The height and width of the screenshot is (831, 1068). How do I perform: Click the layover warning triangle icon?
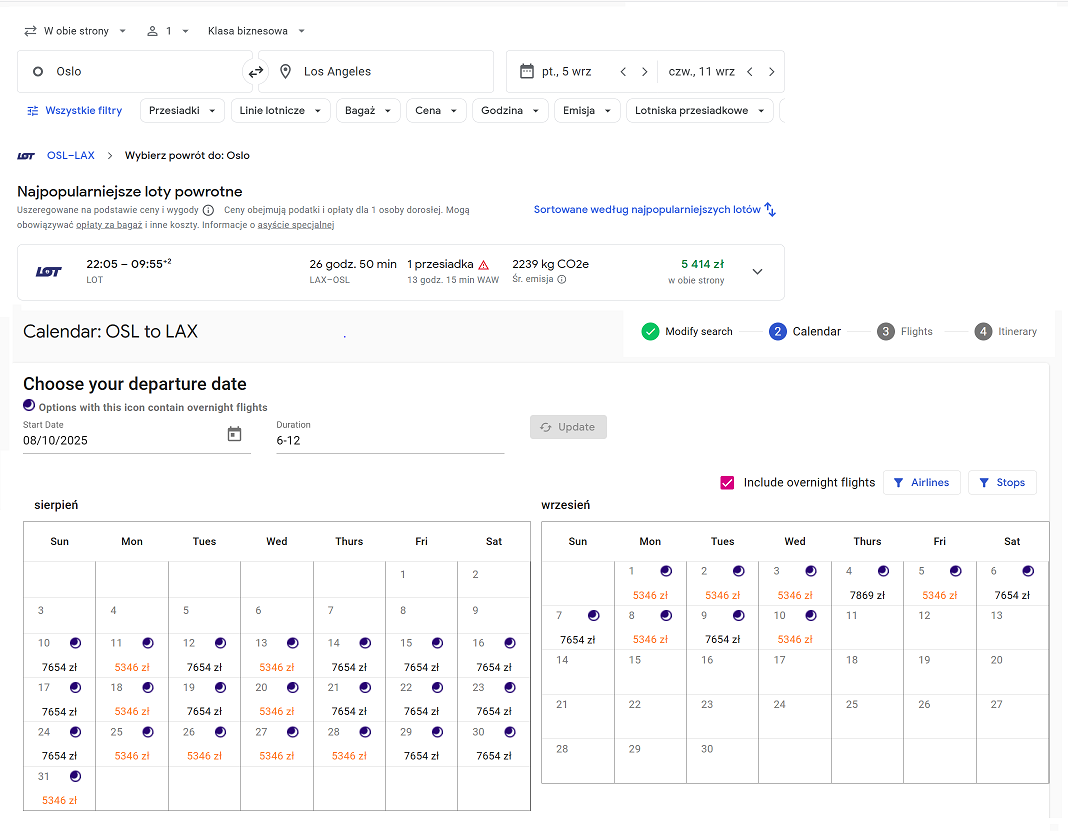484,265
